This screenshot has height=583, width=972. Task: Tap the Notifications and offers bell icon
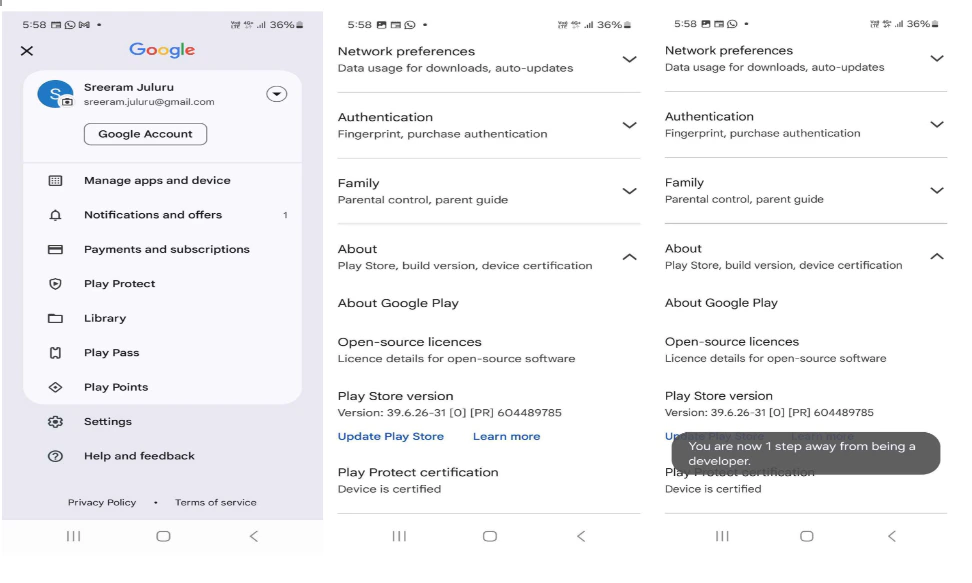point(55,215)
